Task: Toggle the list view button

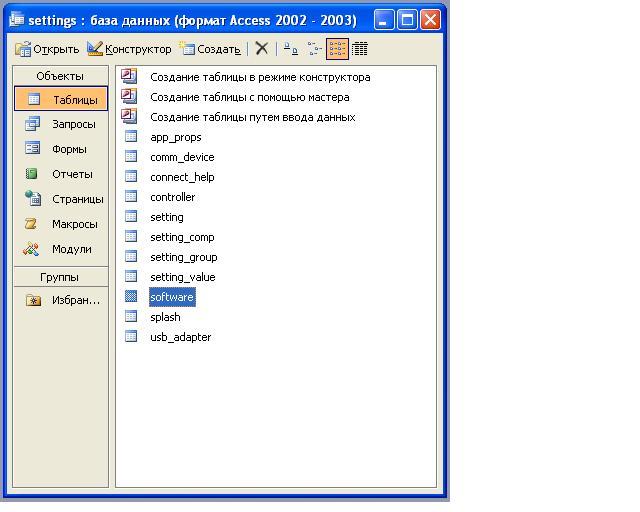Action: point(337,48)
